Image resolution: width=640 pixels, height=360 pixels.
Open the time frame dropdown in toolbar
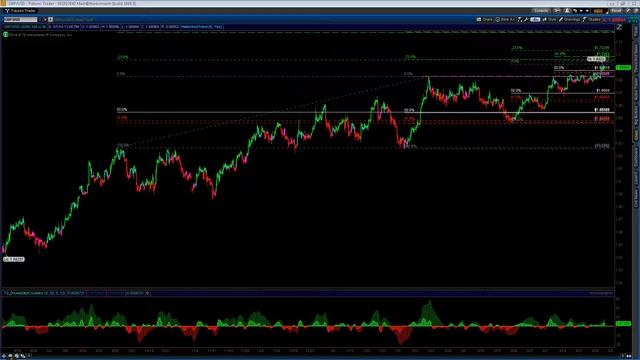[x=535, y=20]
